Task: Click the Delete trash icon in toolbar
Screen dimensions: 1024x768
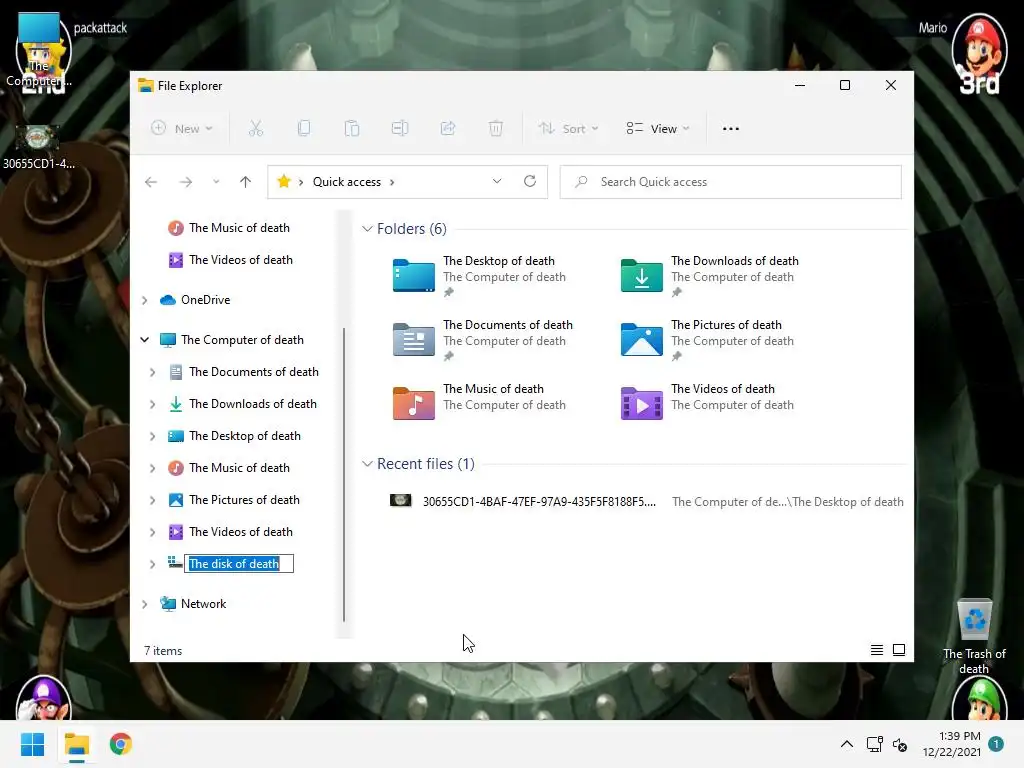Action: tap(496, 129)
